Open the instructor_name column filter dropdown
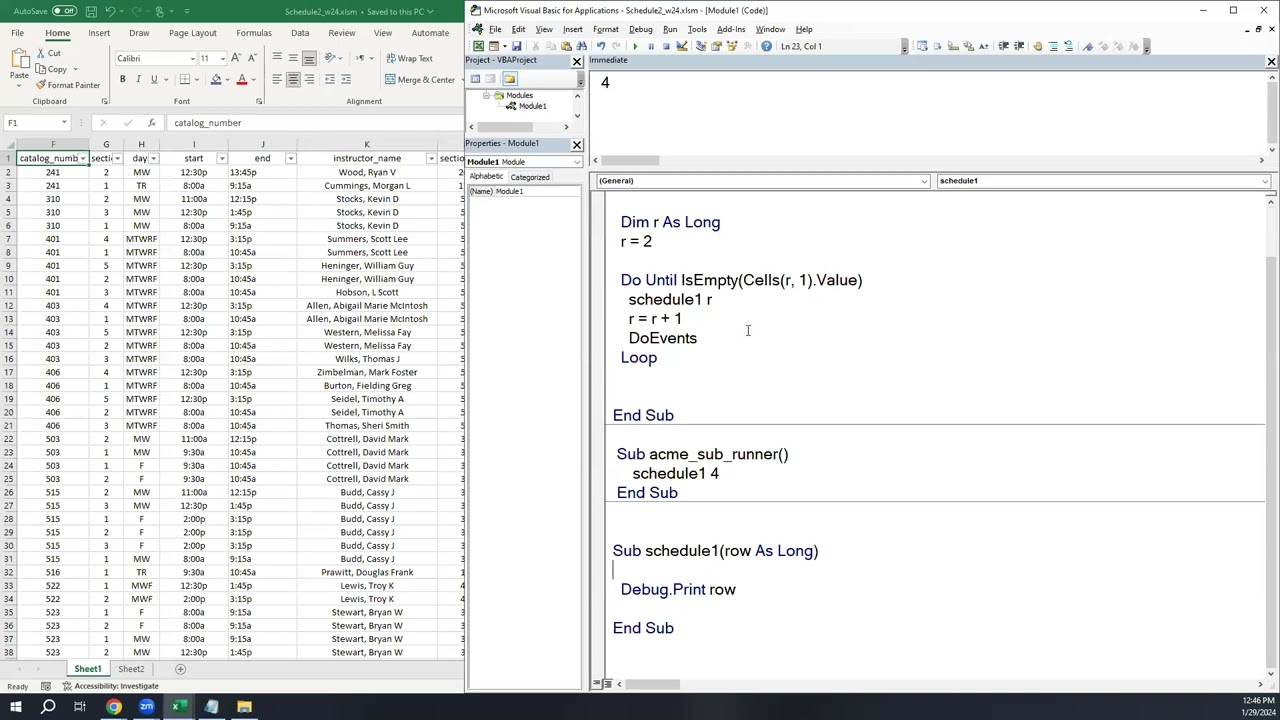This screenshot has width=1280, height=720. [x=431, y=158]
